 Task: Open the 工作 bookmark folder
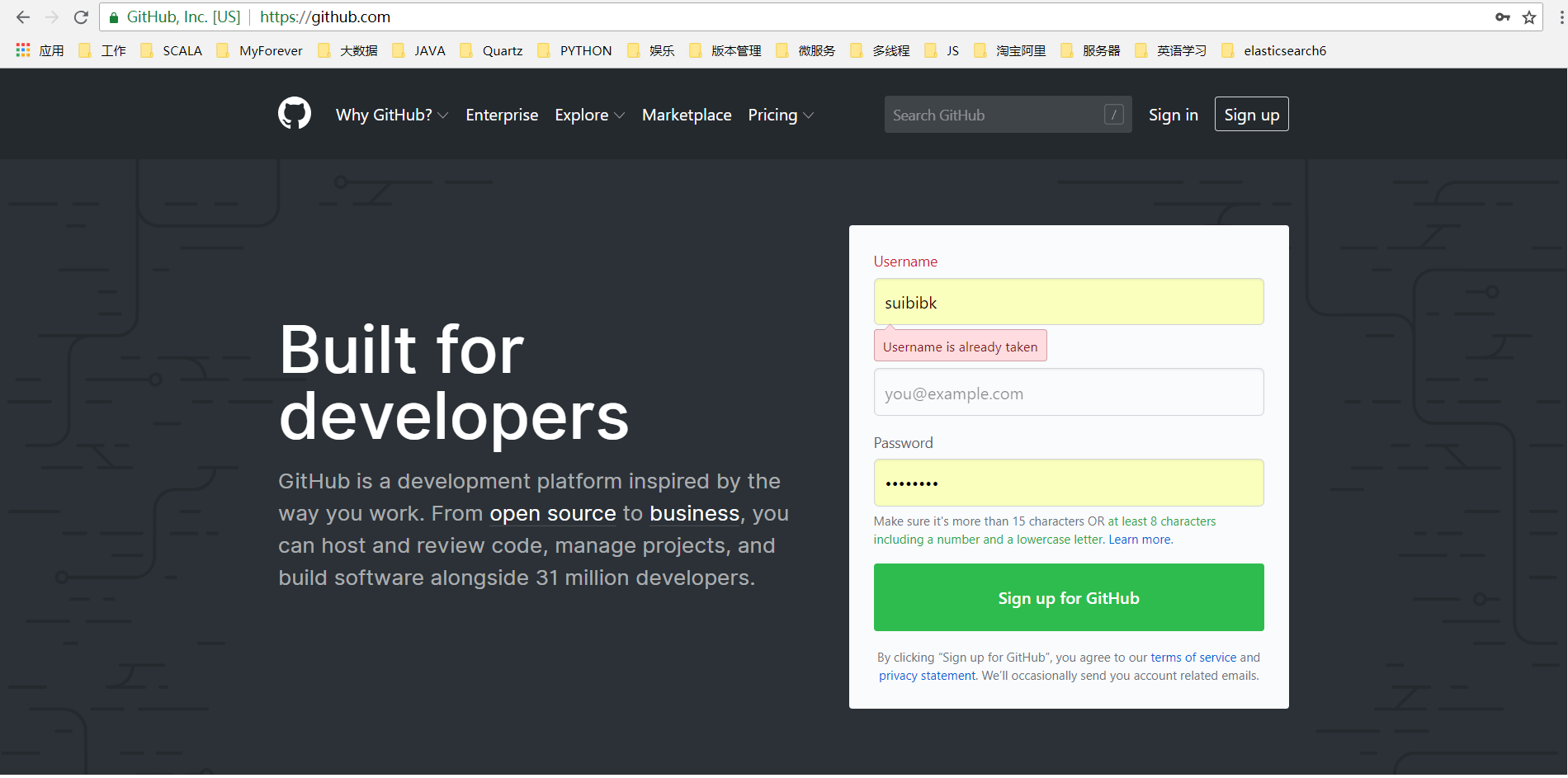point(102,50)
